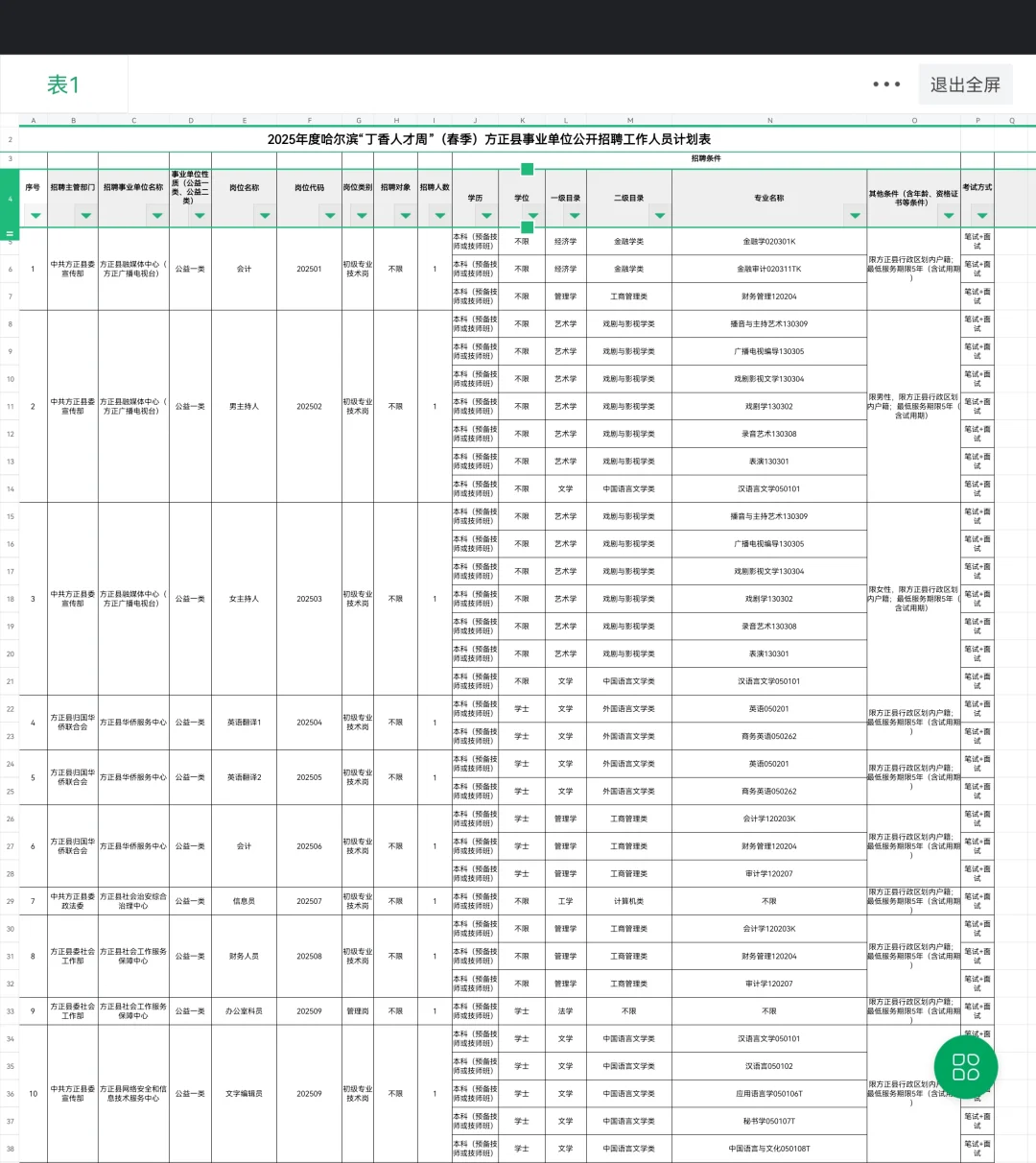
Task: Tap the green apps grid floating button
Action: pyautogui.click(x=966, y=1066)
